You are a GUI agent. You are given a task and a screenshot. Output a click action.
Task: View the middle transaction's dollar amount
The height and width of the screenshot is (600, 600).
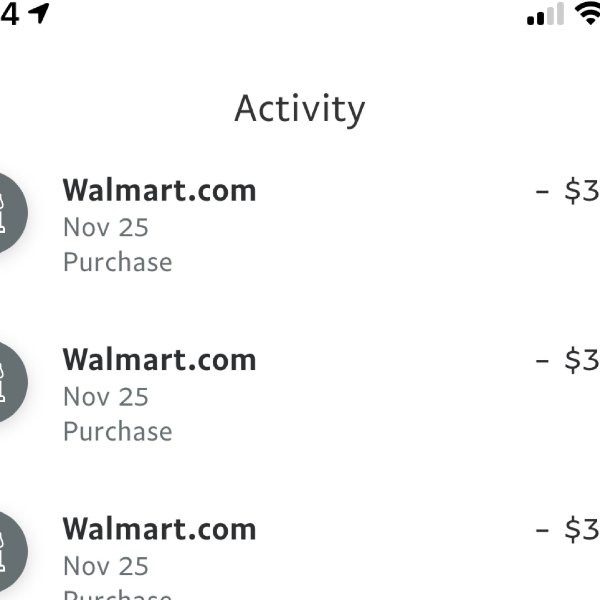(567, 360)
